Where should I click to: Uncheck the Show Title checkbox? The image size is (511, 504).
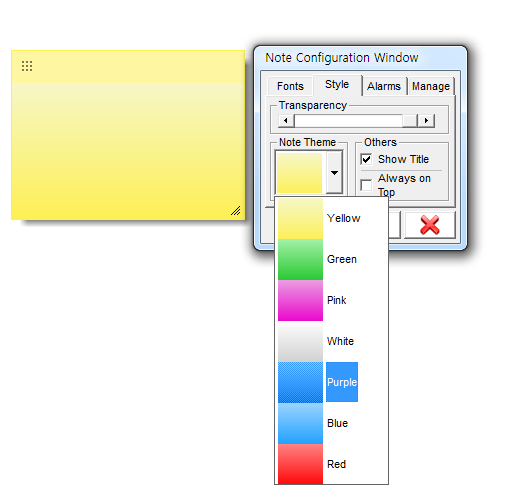tap(366, 159)
